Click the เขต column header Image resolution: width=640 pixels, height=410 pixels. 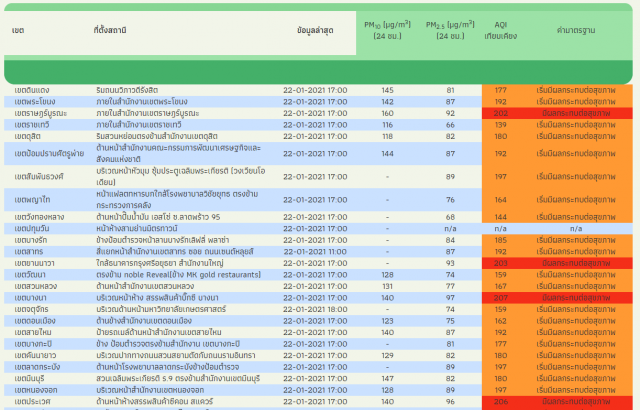coord(18,31)
